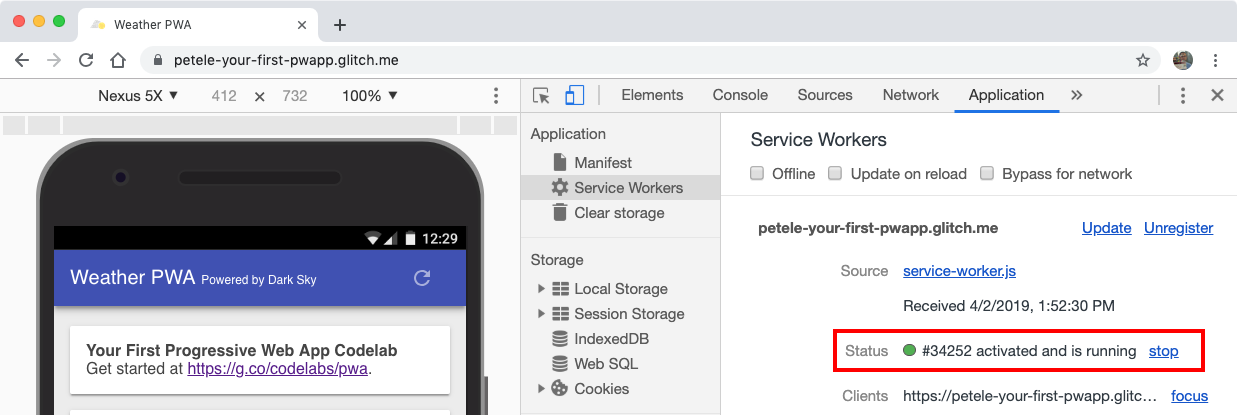Click the browser home button
Image resolution: width=1237 pixels, height=415 pixels.
118,60
